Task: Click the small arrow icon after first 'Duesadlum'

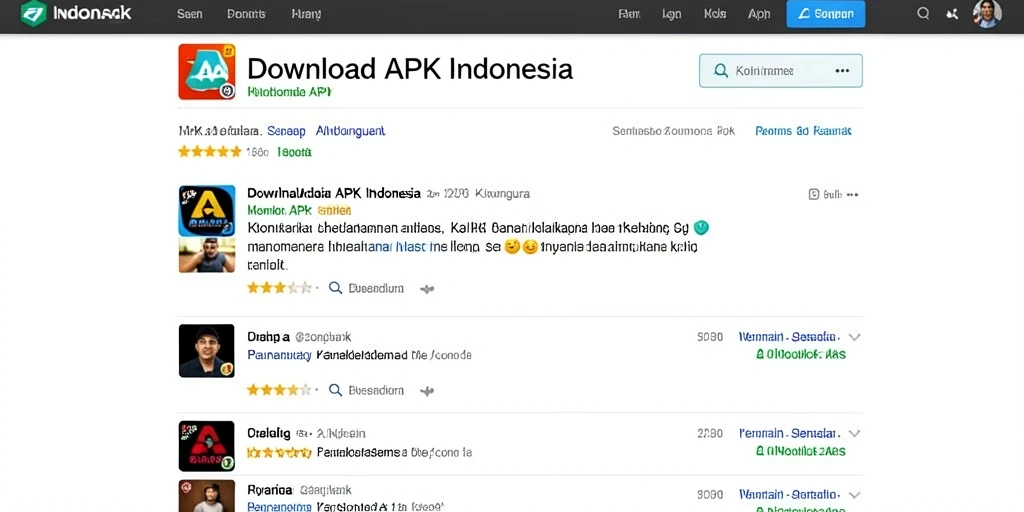Action: [427, 289]
